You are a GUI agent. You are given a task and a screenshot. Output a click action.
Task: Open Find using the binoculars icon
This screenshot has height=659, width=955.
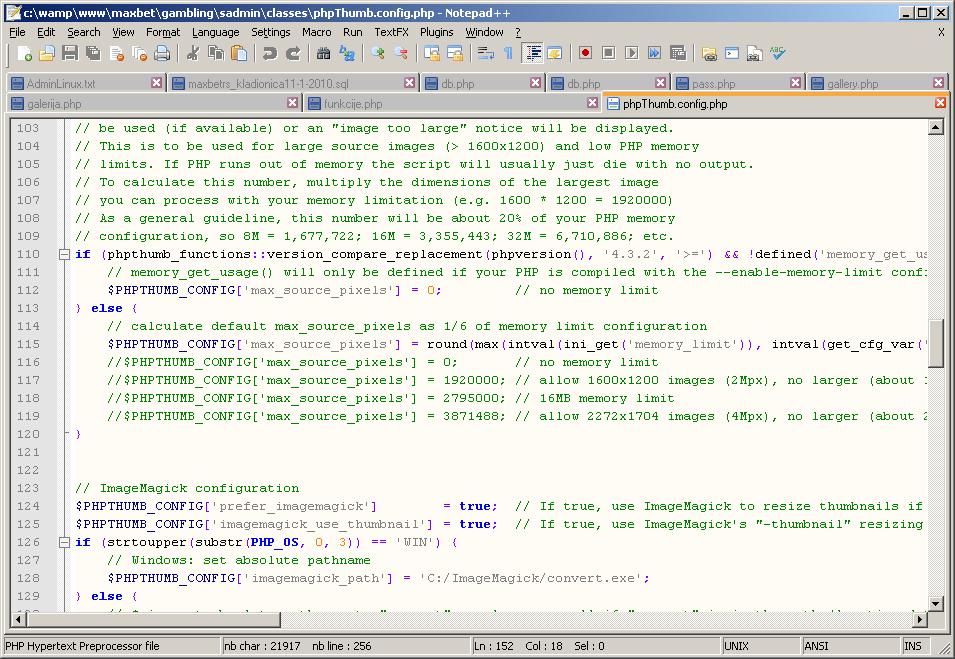click(323, 53)
